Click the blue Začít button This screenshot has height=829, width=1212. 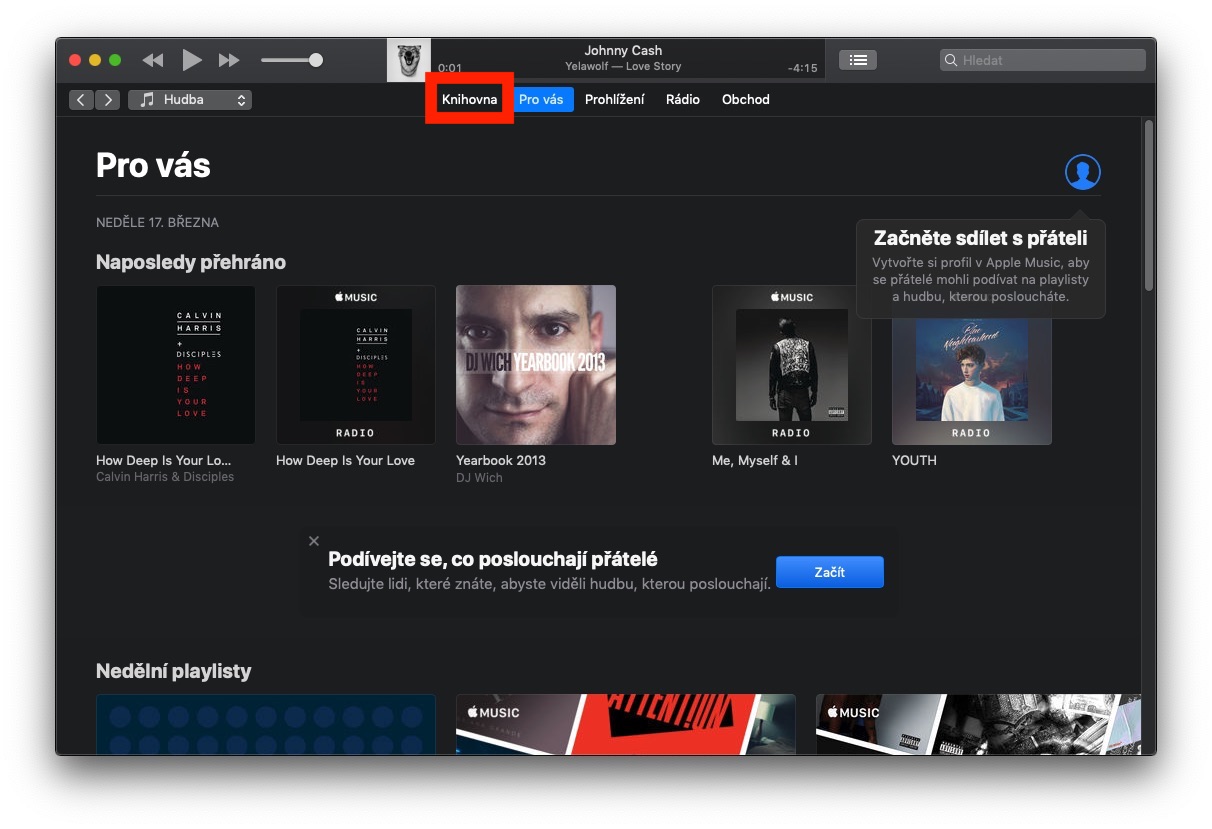coord(830,572)
